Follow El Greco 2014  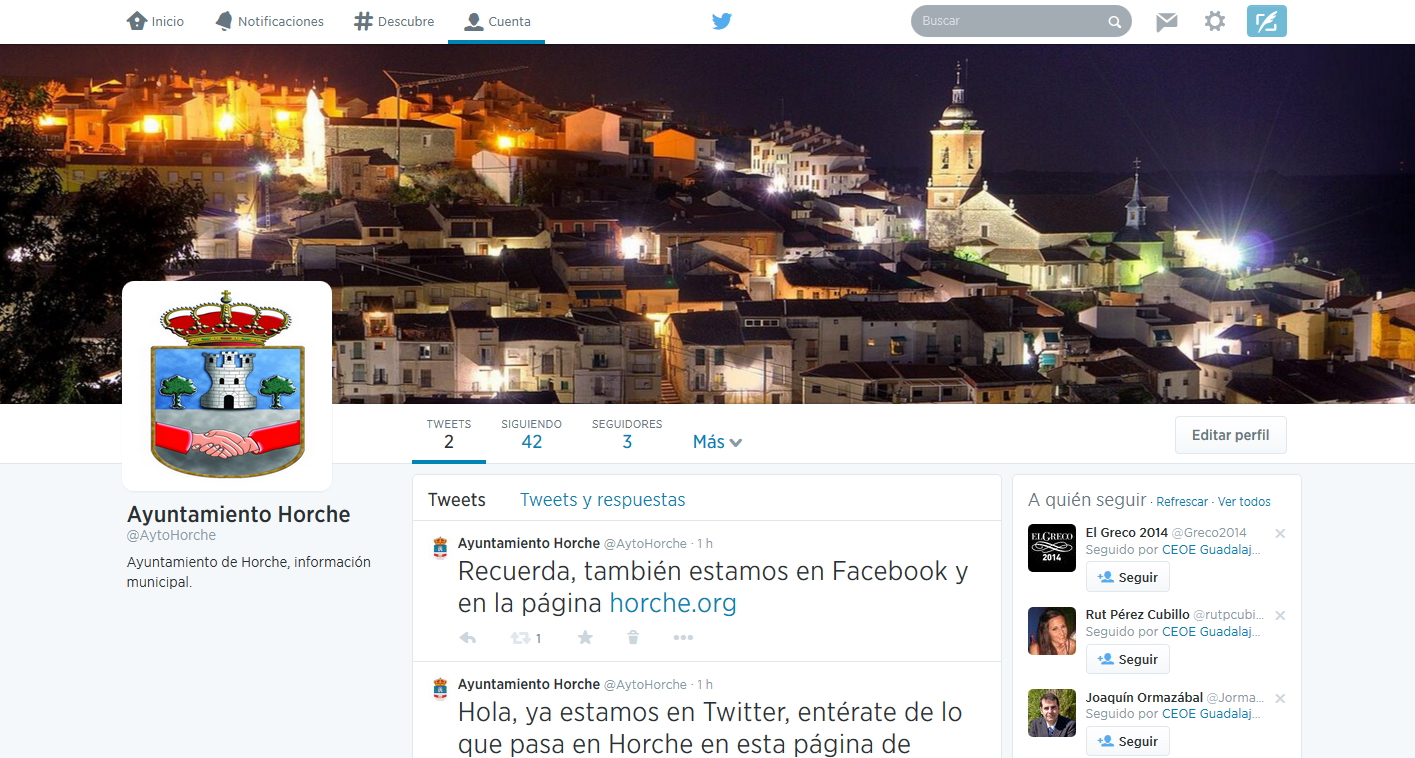coord(1128,577)
